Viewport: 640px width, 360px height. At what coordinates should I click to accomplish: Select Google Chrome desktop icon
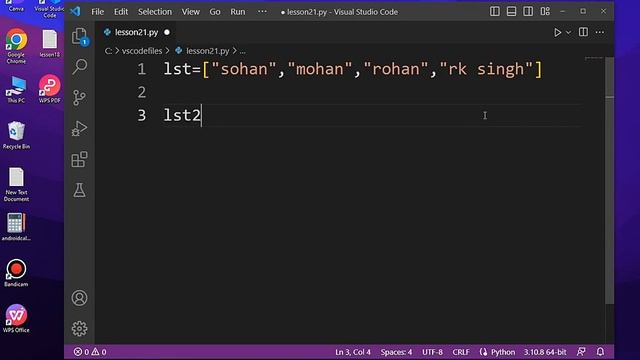pos(16,46)
